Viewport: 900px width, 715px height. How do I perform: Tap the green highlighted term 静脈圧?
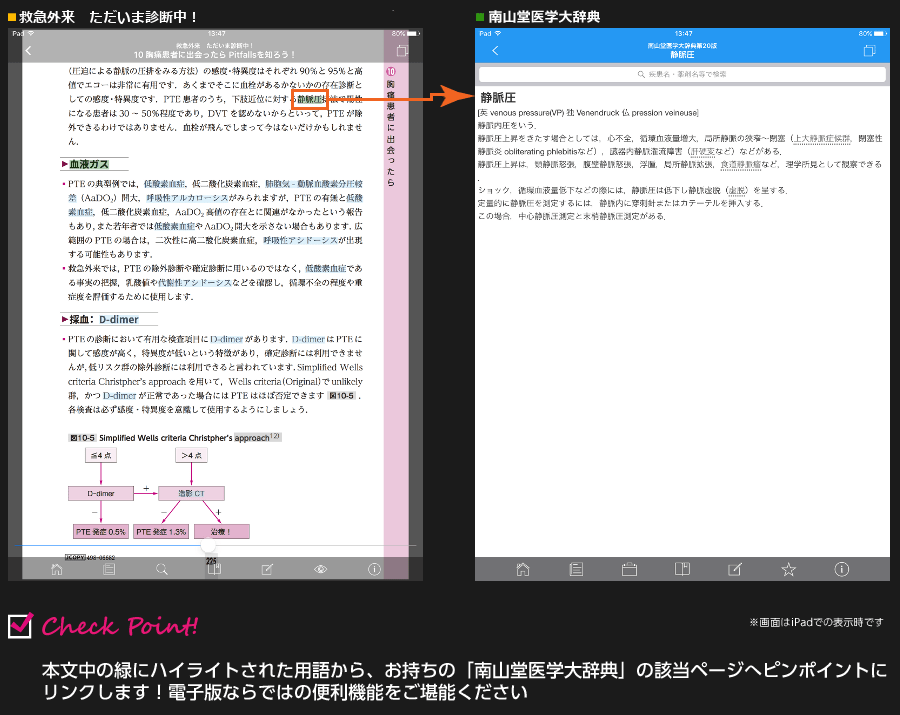[311, 99]
